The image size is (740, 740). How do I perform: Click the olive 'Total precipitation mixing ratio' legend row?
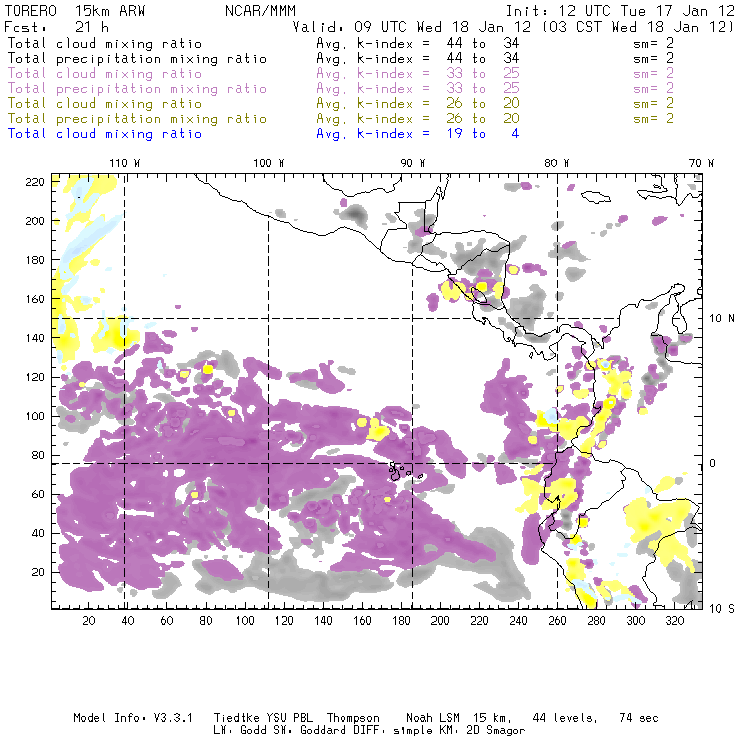(341, 118)
